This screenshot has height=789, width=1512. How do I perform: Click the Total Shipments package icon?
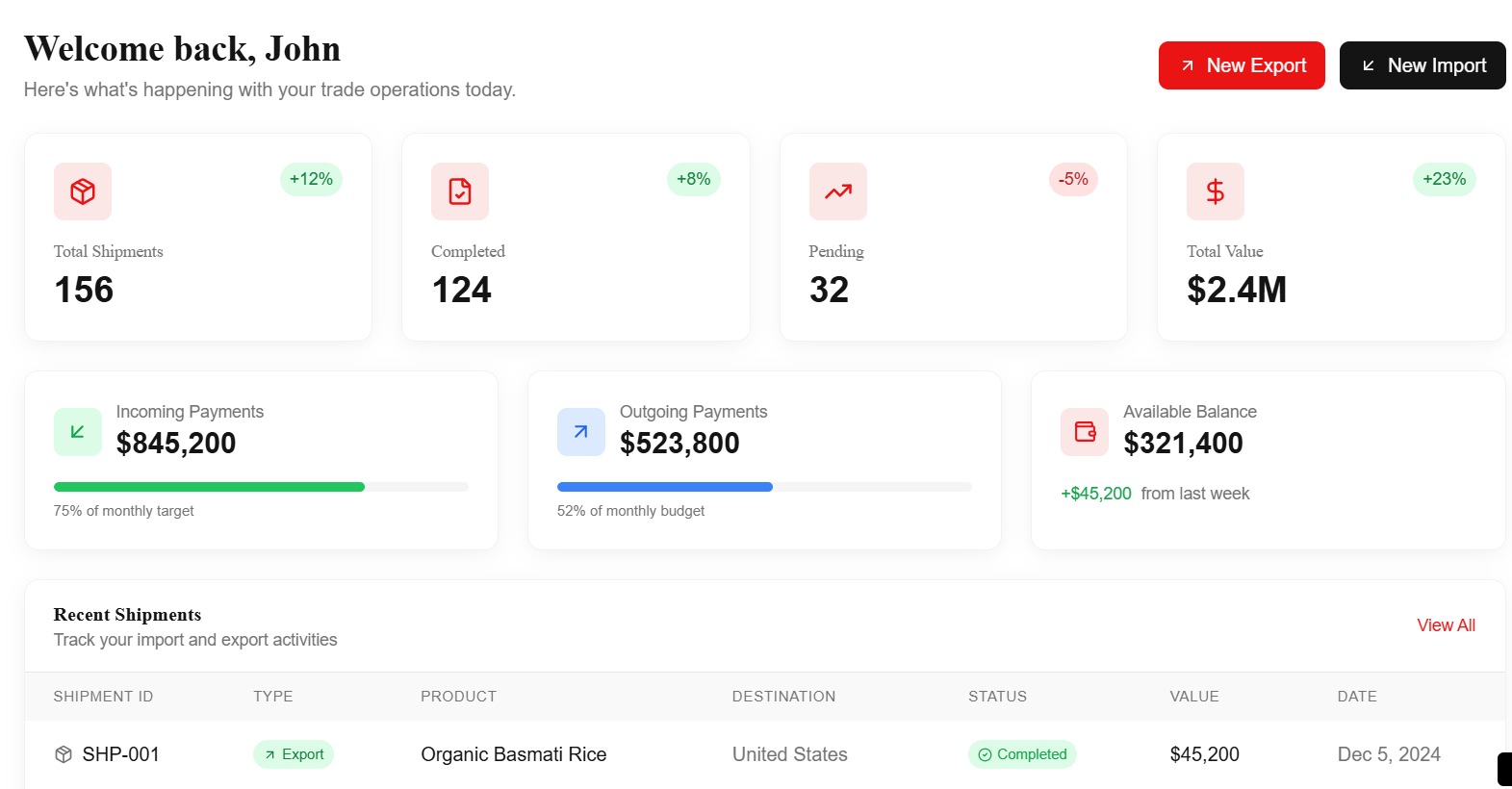83,191
